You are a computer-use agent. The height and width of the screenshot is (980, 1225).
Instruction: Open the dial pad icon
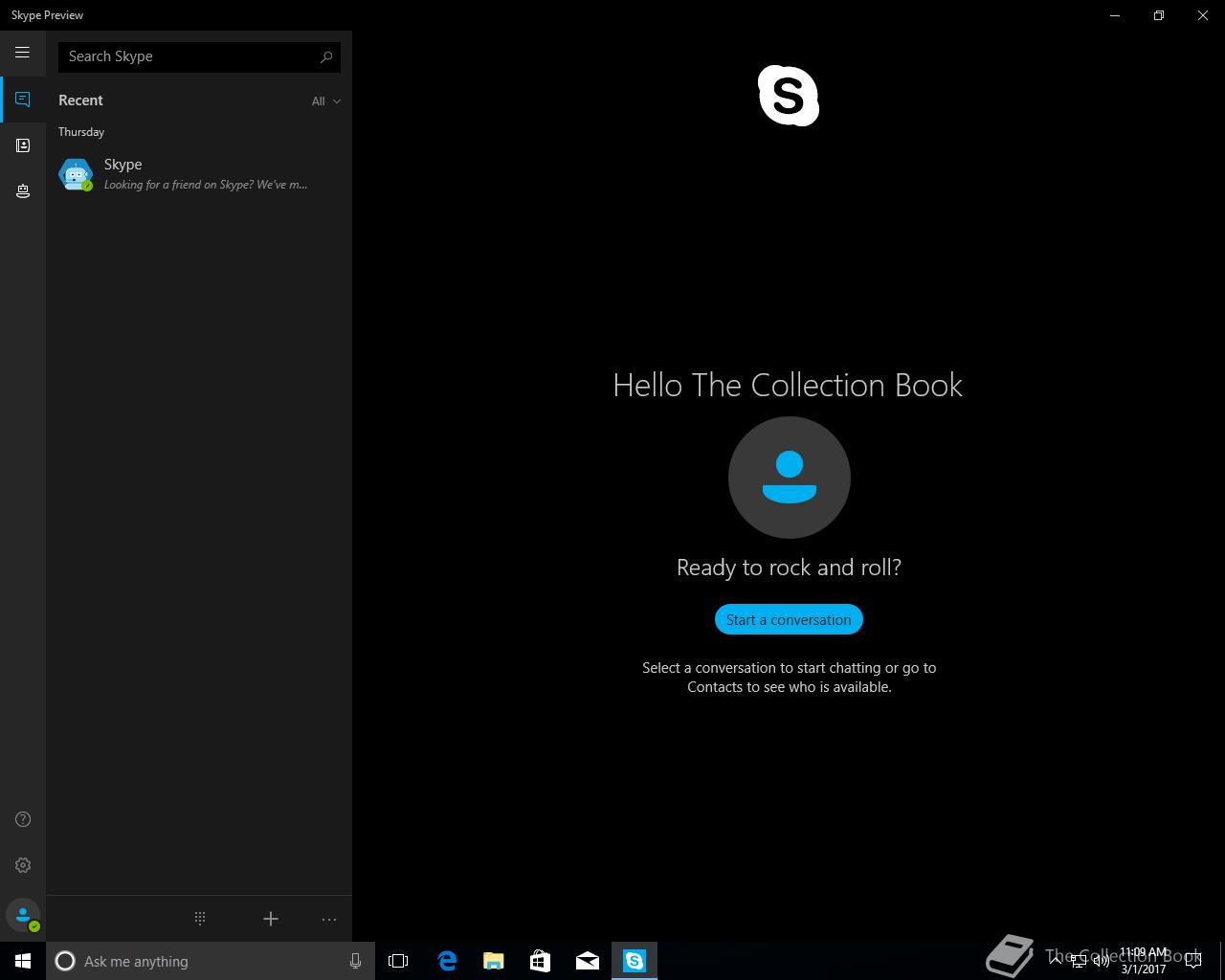(200, 919)
